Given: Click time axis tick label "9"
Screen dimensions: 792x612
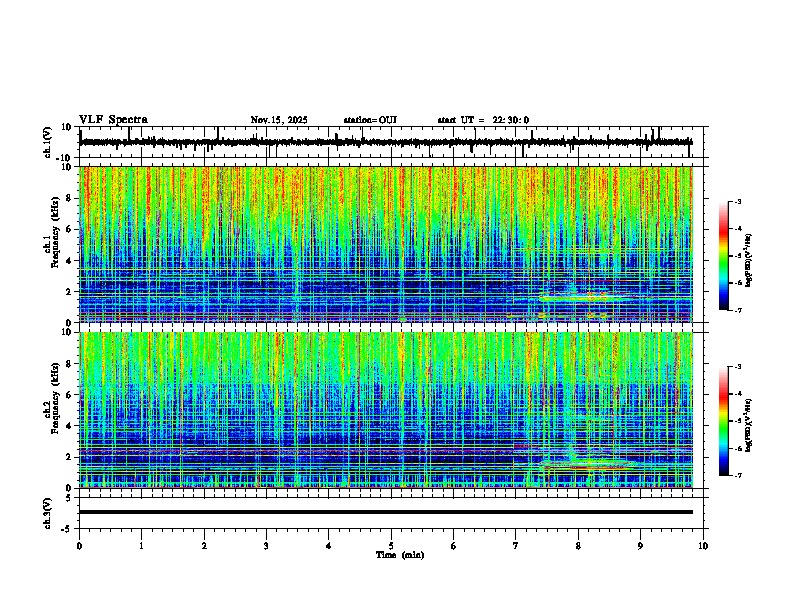Looking at the screenshot, I should (x=640, y=546).
